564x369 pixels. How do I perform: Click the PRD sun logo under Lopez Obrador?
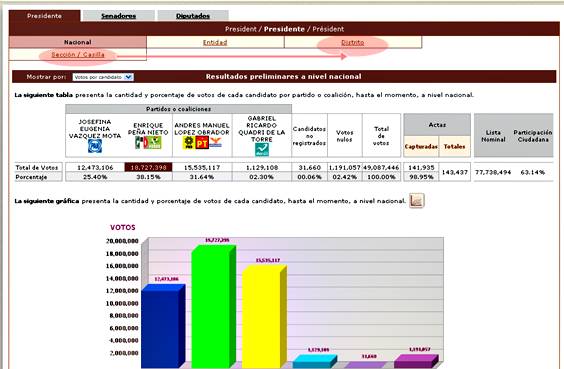pyautogui.click(x=188, y=143)
